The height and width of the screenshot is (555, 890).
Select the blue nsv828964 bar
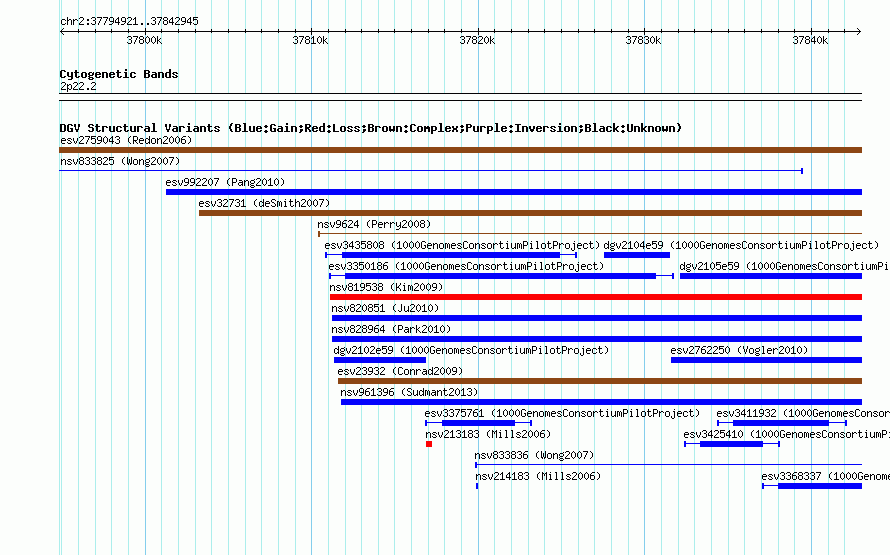point(597,339)
